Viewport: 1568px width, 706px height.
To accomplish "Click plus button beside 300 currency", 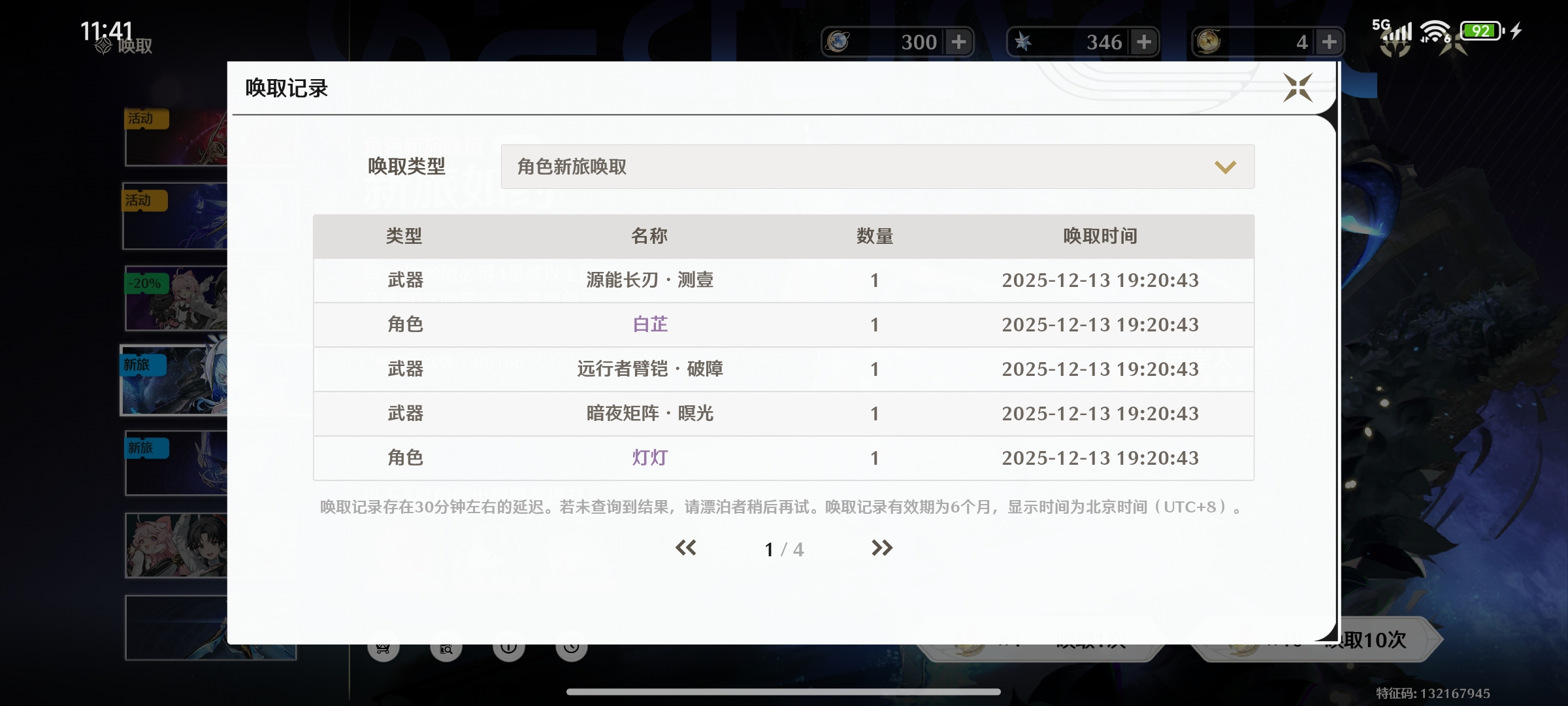I will tap(958, 42).
